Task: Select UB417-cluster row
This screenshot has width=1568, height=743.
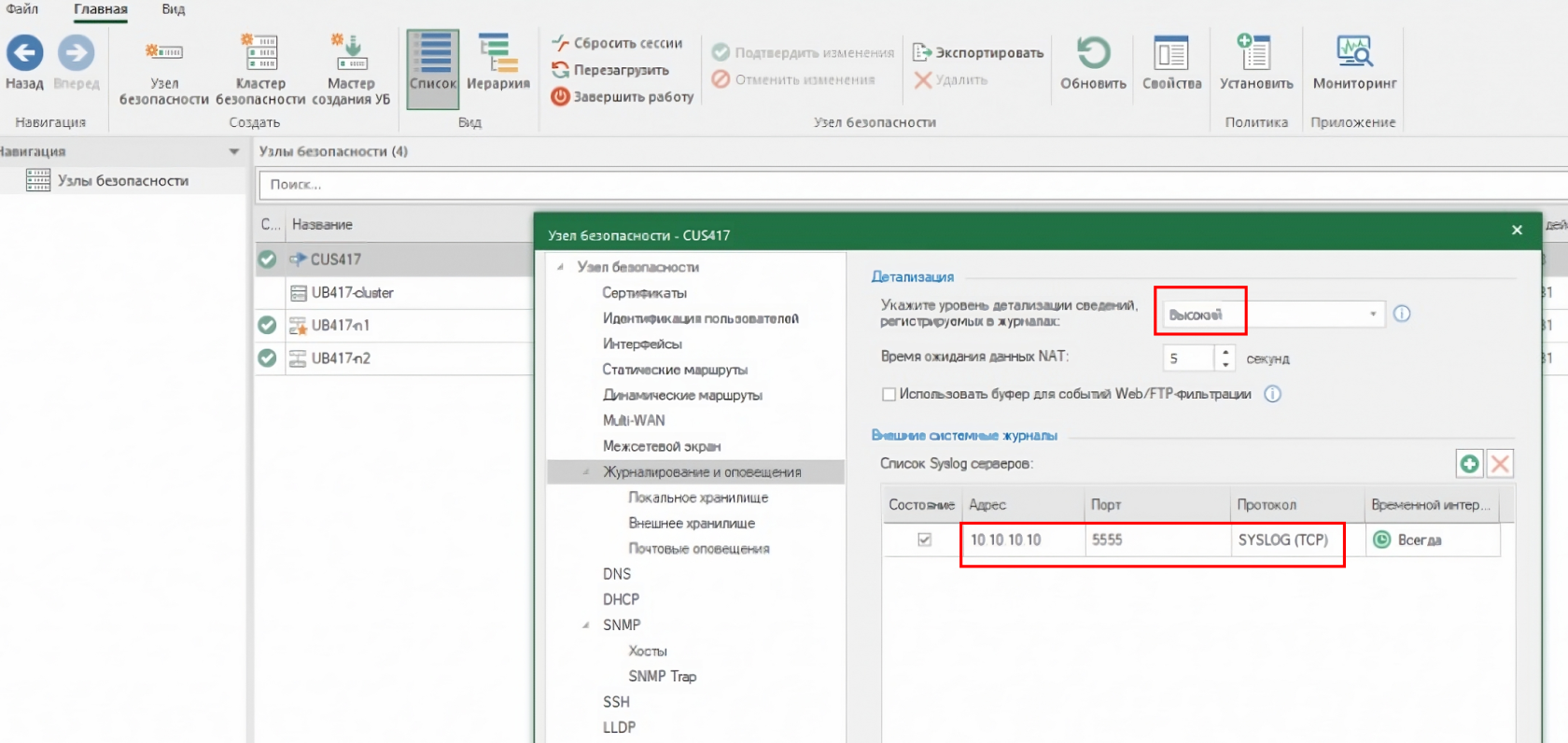Action: pos(395,292)
